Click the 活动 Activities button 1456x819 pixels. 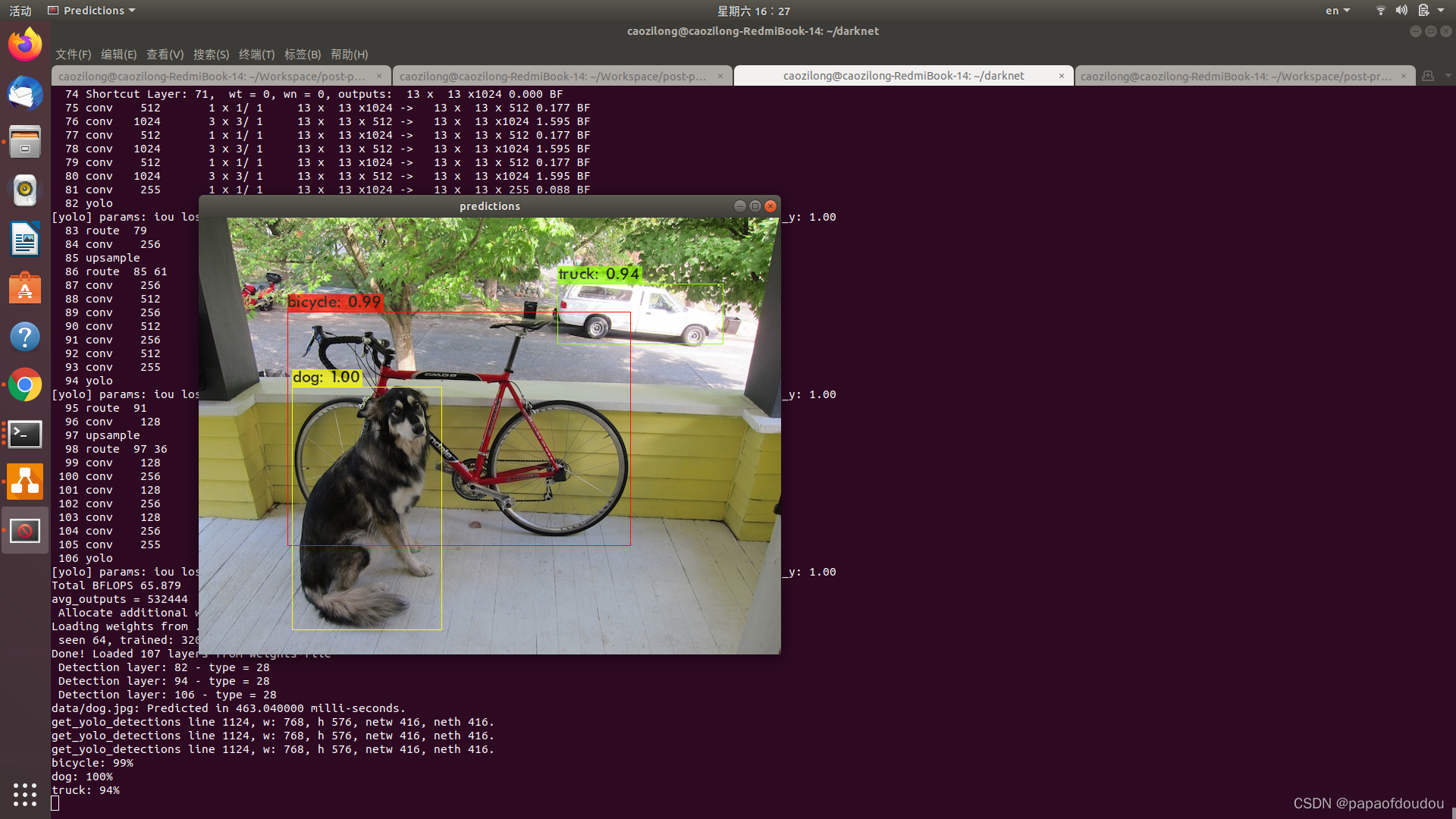(20, 11)
